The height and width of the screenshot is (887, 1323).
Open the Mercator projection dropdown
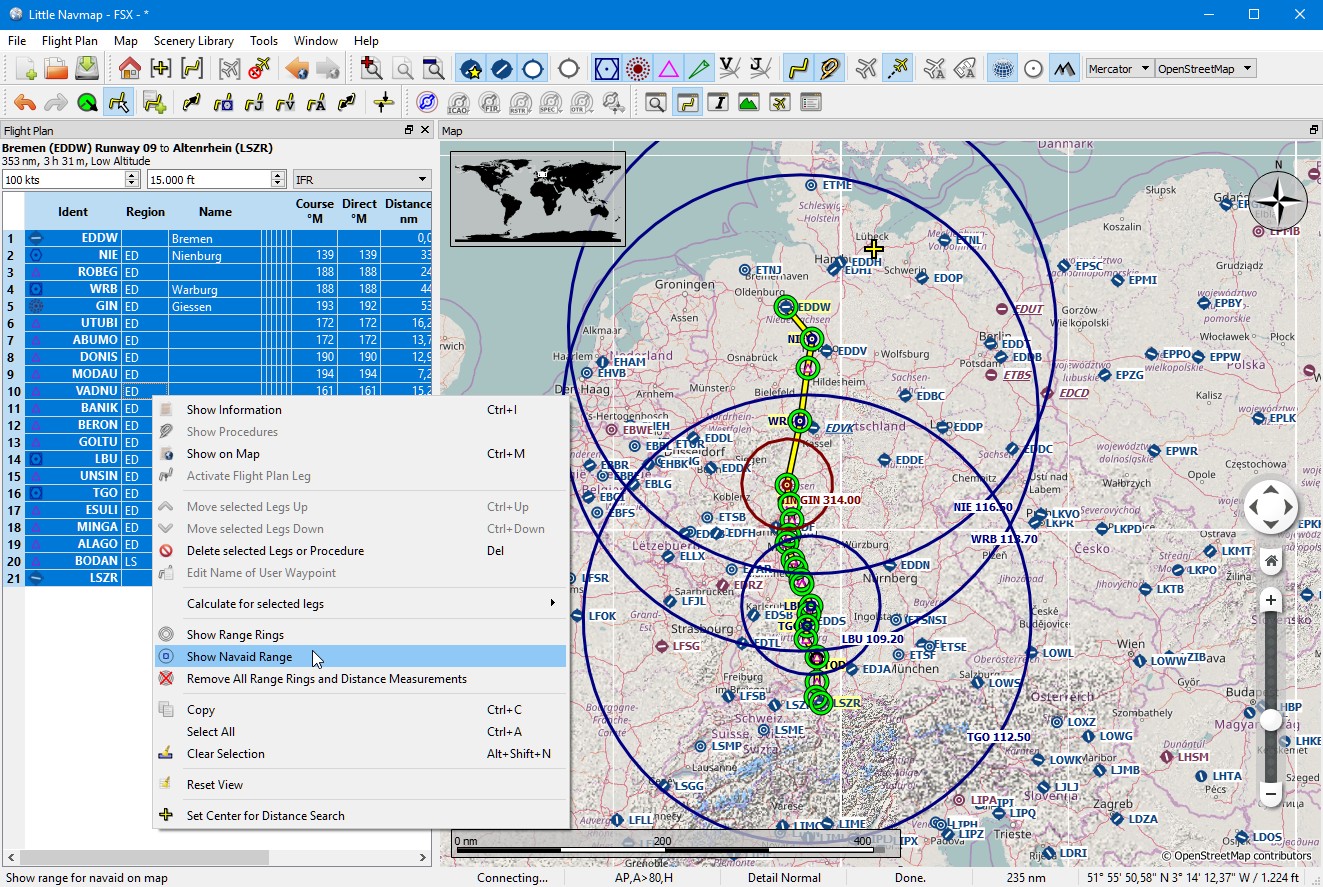(1119, 69)
